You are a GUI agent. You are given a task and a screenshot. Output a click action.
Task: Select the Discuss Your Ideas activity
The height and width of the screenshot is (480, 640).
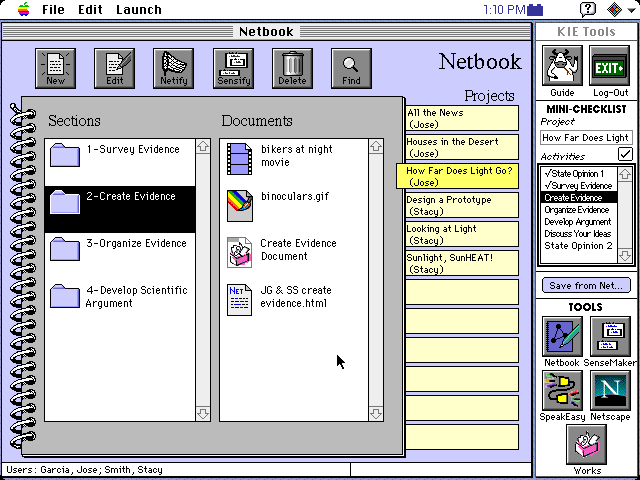click(x=579, y=234)
